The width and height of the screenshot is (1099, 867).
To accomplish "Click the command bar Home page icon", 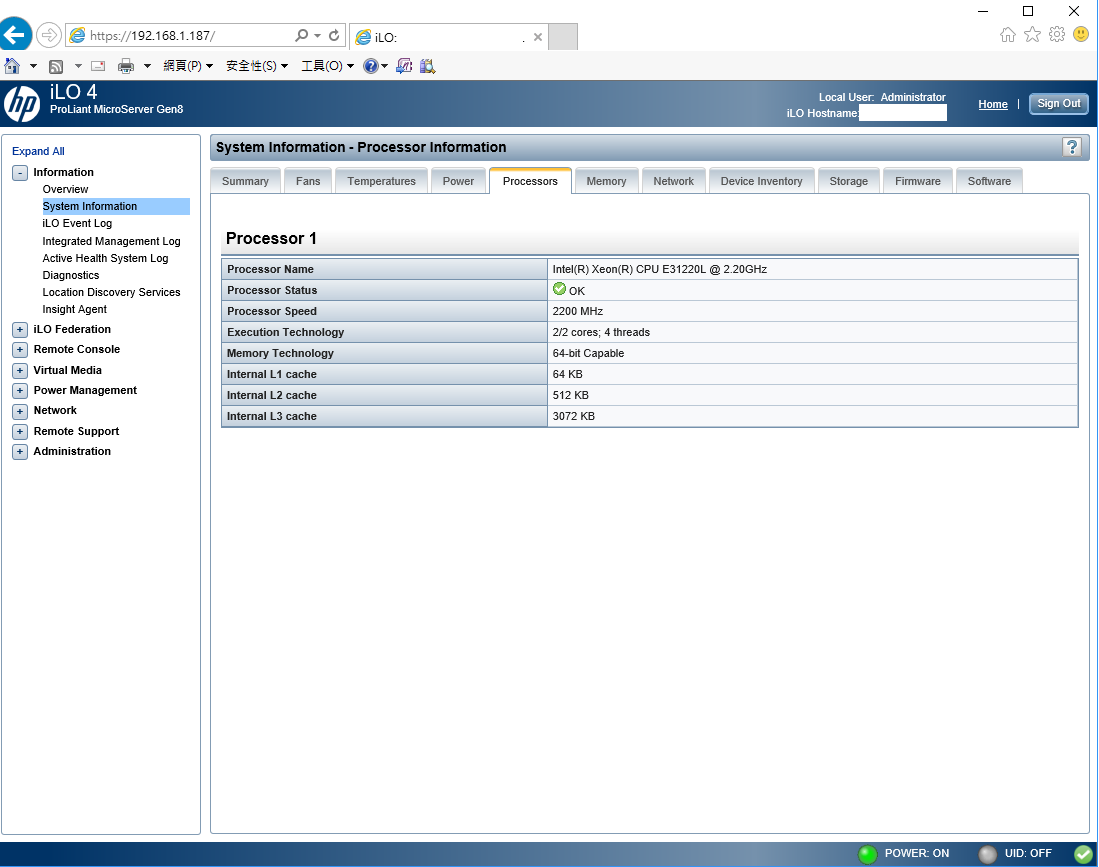I will [x=12, y=66].
